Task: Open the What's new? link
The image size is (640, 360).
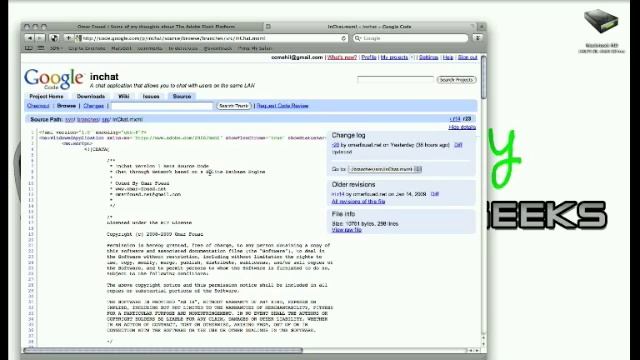Action: (x=342, y=58)
